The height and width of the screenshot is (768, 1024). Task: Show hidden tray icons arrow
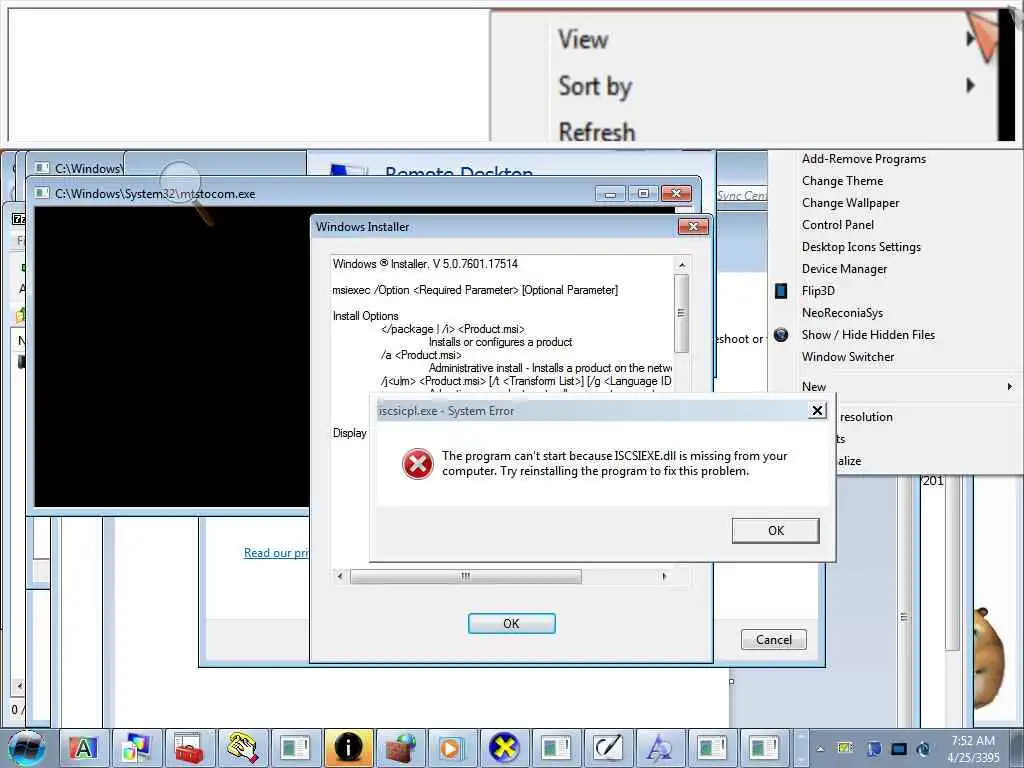(820, 749)
